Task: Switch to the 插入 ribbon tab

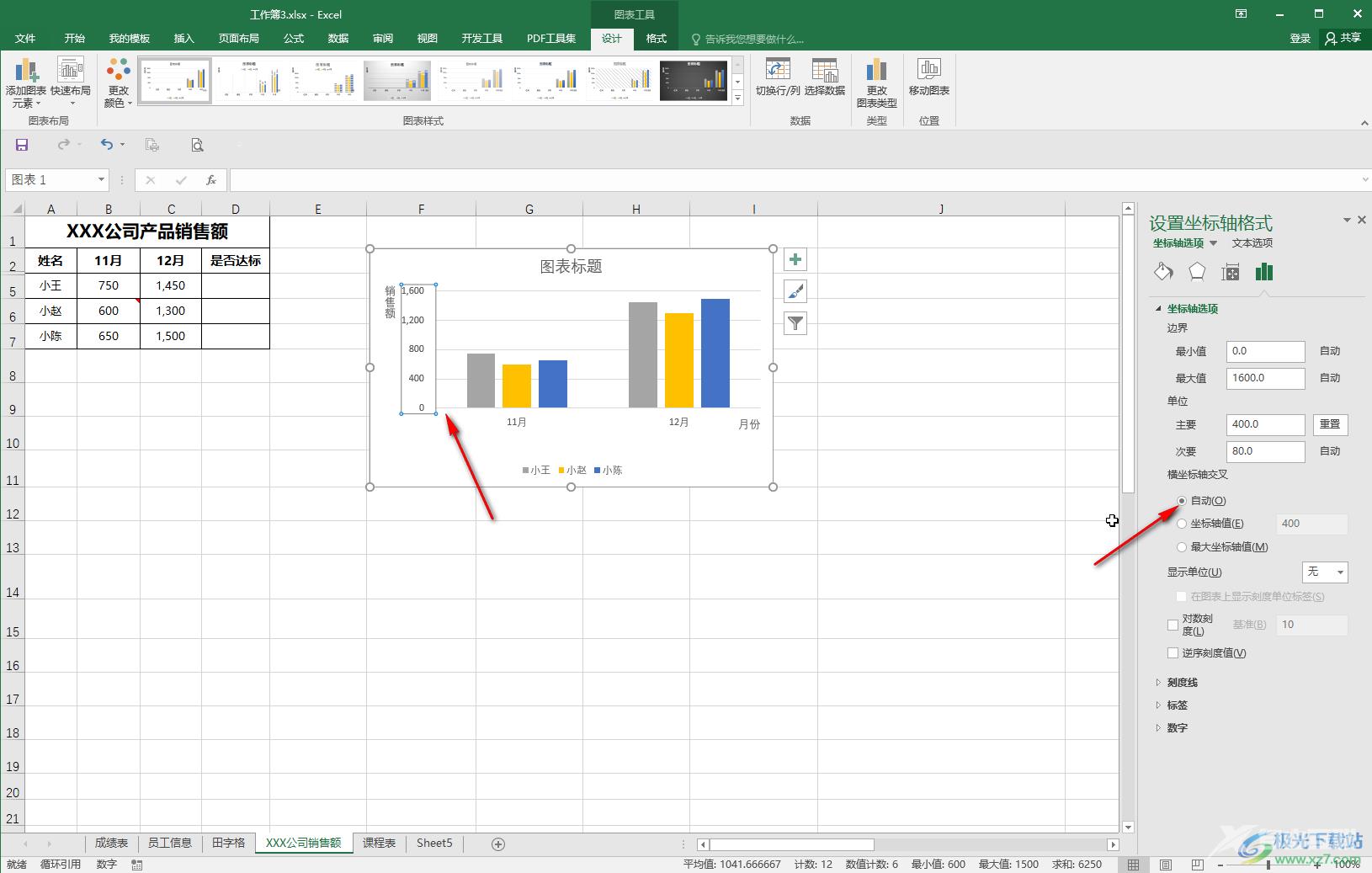Action: click(183, 39)
